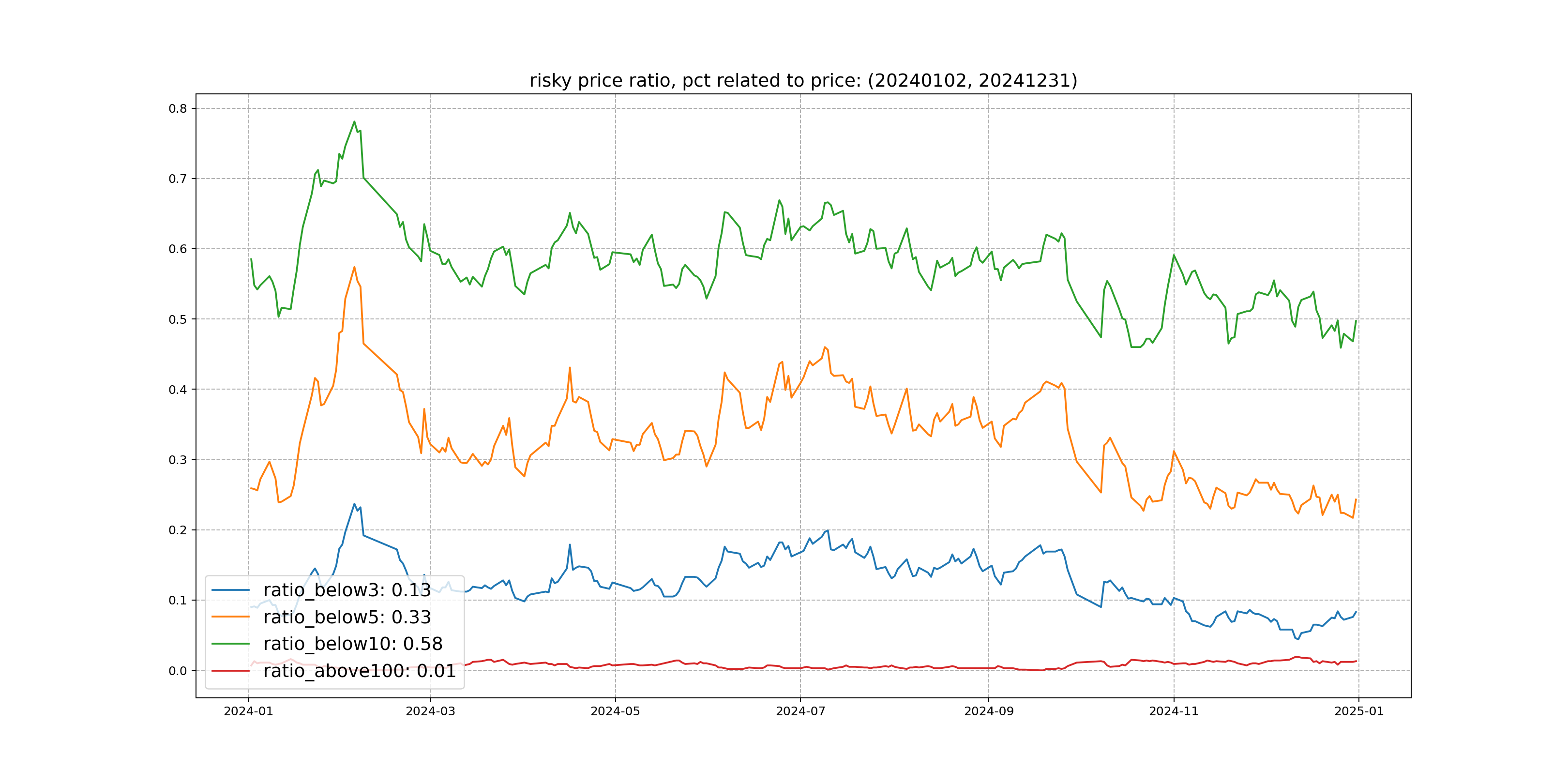Click the green ratio_below10 legend line

tap(230, 643)
